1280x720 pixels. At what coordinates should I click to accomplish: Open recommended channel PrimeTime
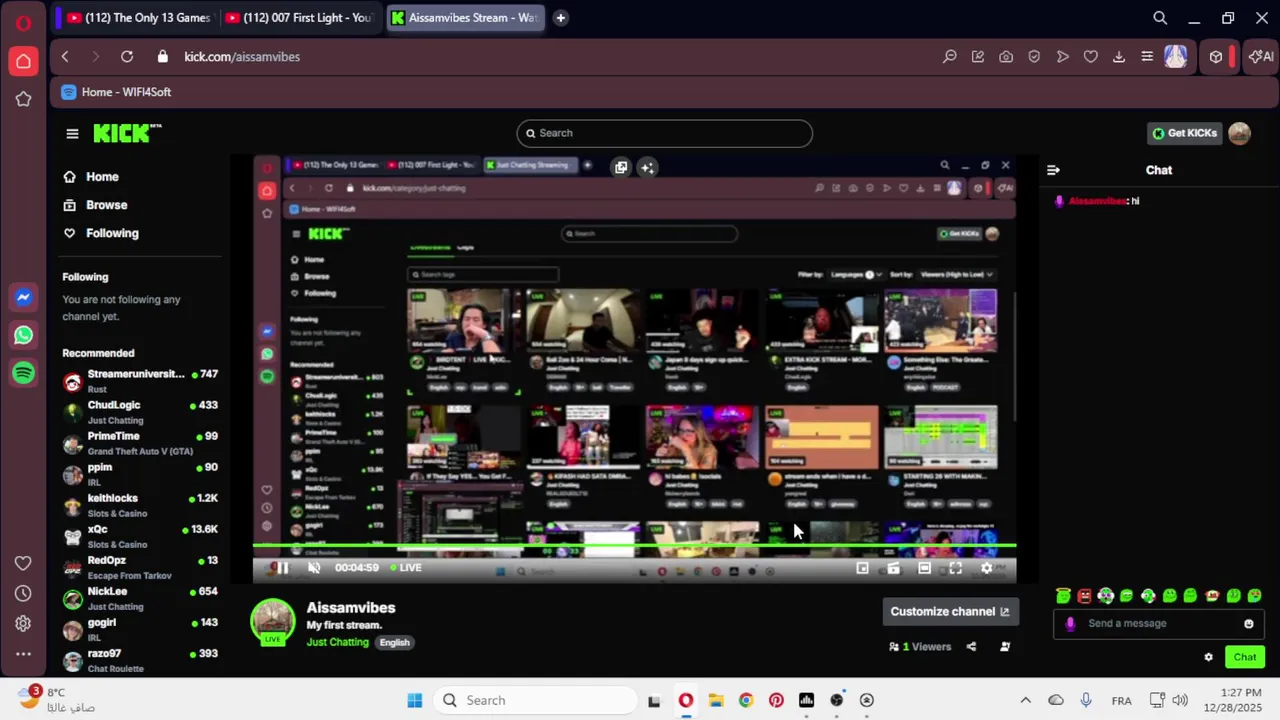[140, 443]
